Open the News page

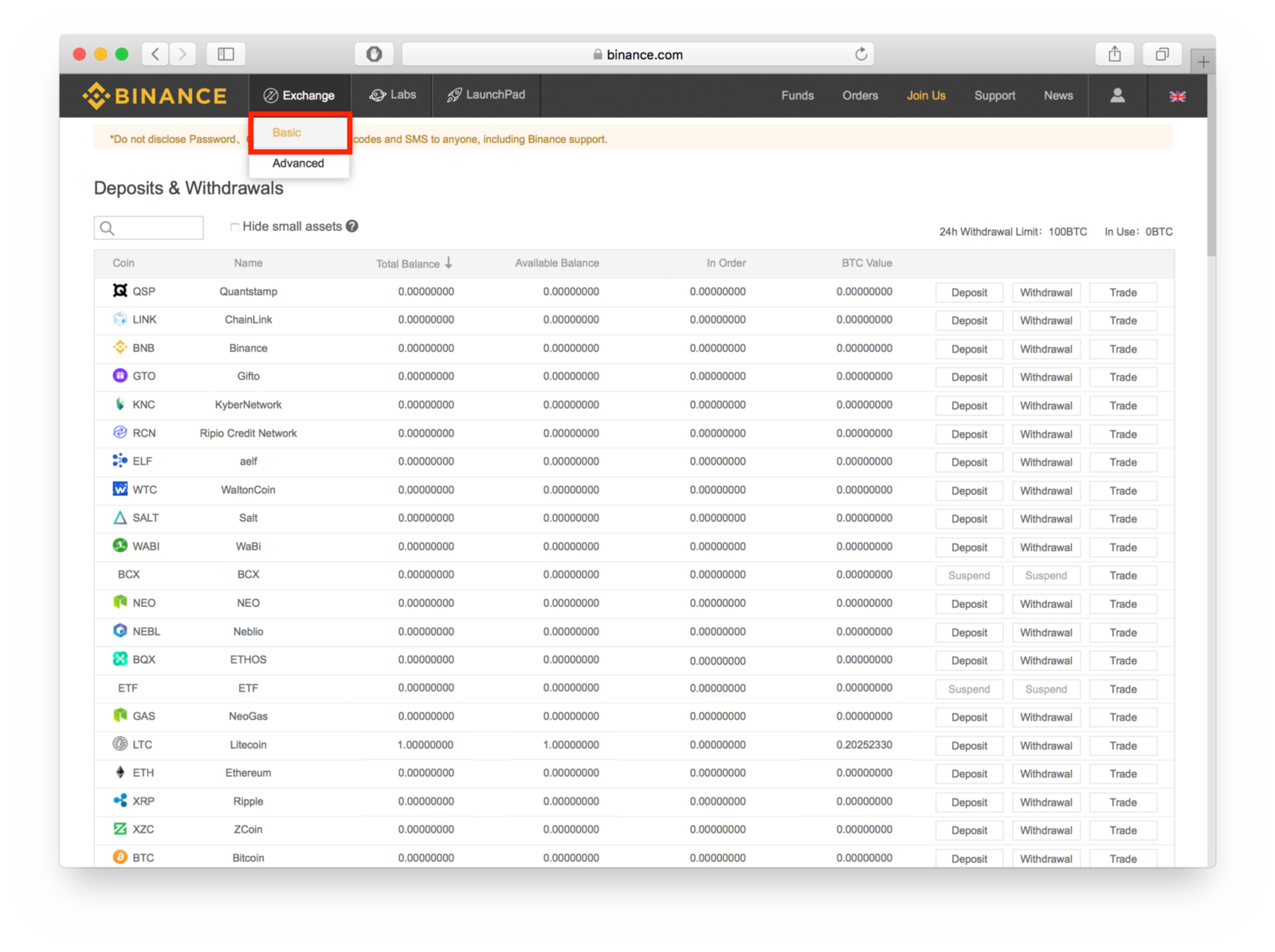[x=1058, y=96]
